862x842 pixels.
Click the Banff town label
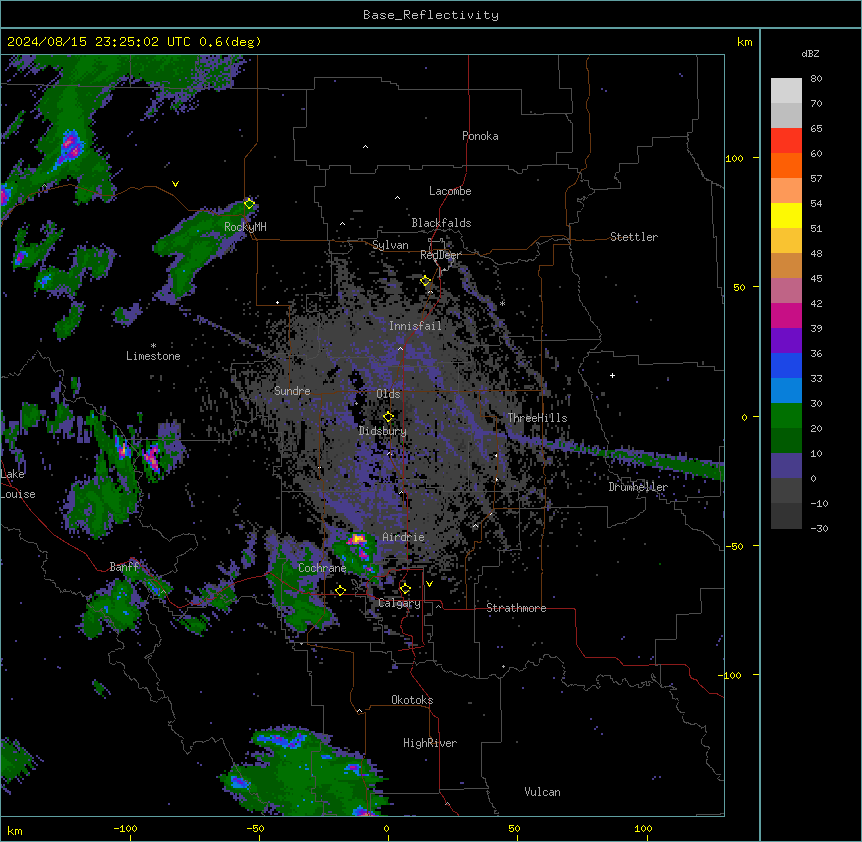[124, 567]
